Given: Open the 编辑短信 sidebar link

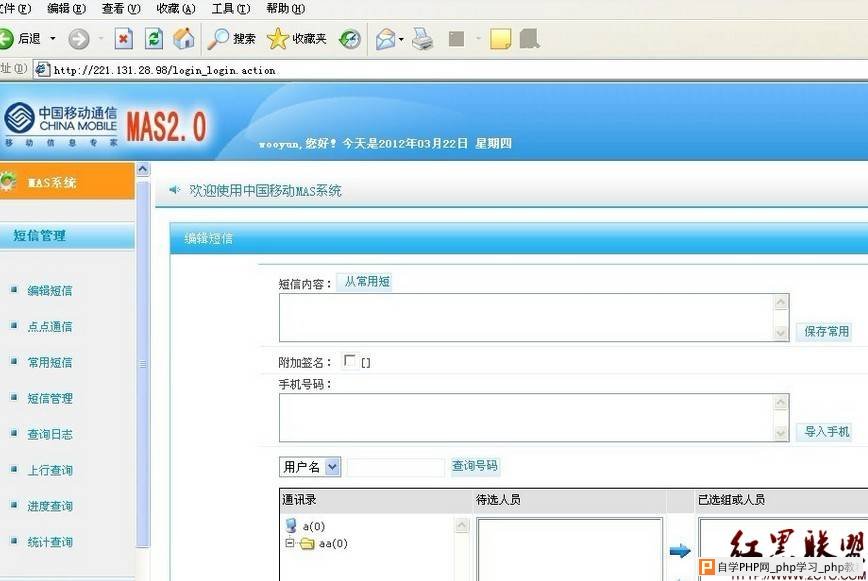Looking at the screenshot, I should pyautogui.click(x=50, y=290).
